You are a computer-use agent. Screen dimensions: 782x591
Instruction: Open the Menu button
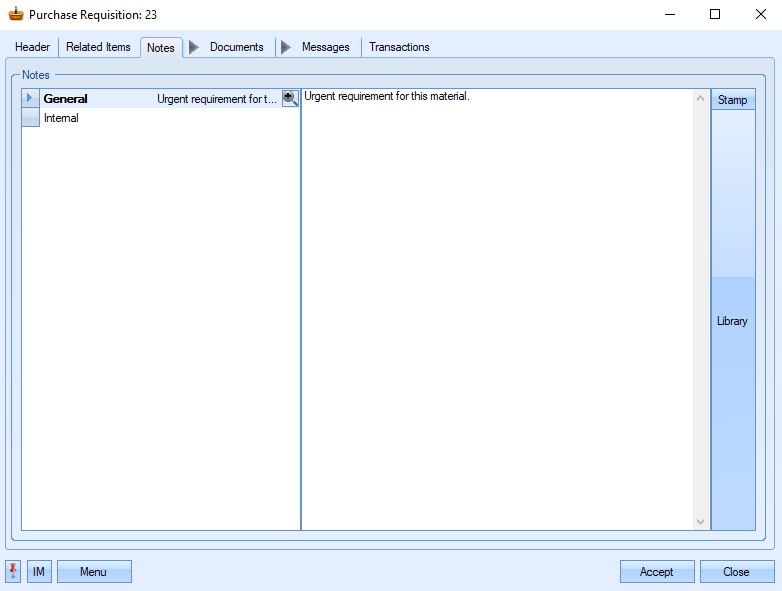click(x=94, y=572)
